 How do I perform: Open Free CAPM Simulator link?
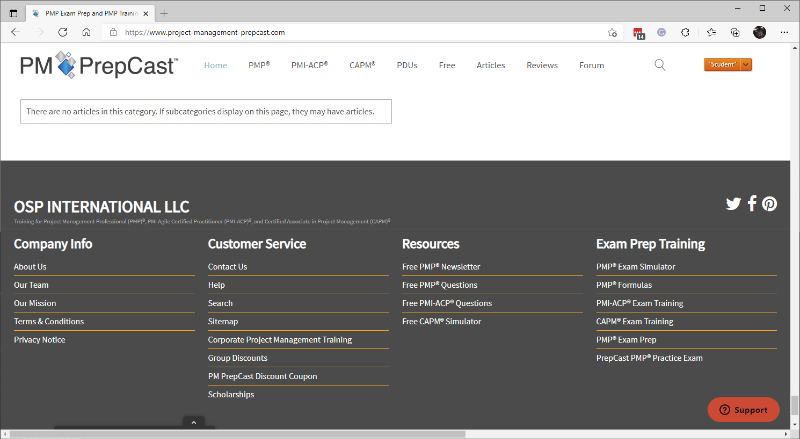[x=442, y=322]
